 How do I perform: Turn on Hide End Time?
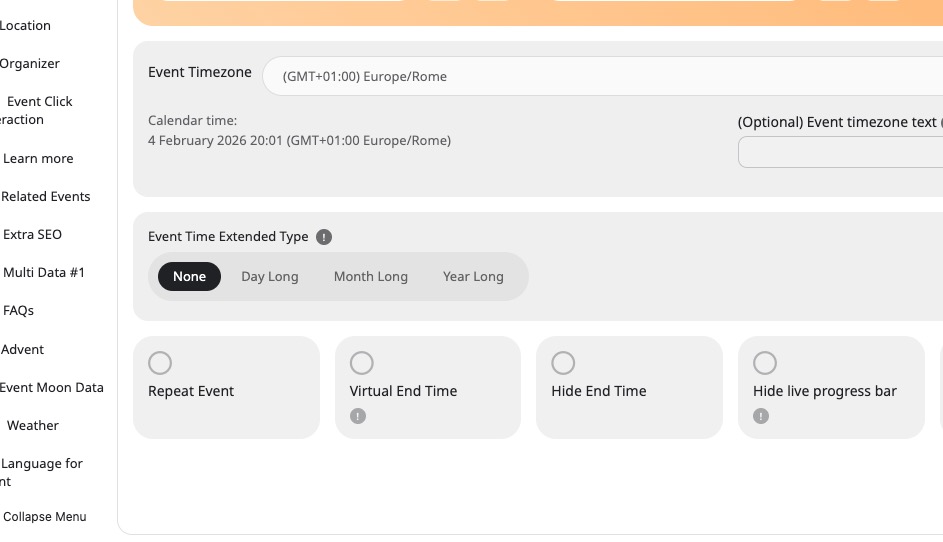pyautogui.click(x=563, y=363)
